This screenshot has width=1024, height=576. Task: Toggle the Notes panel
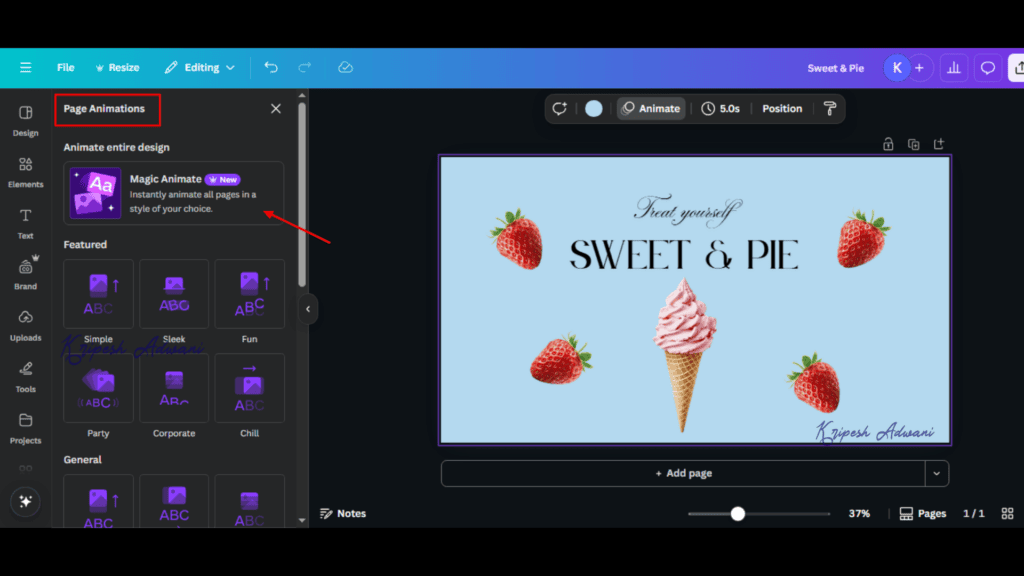(x=343, y=513)
